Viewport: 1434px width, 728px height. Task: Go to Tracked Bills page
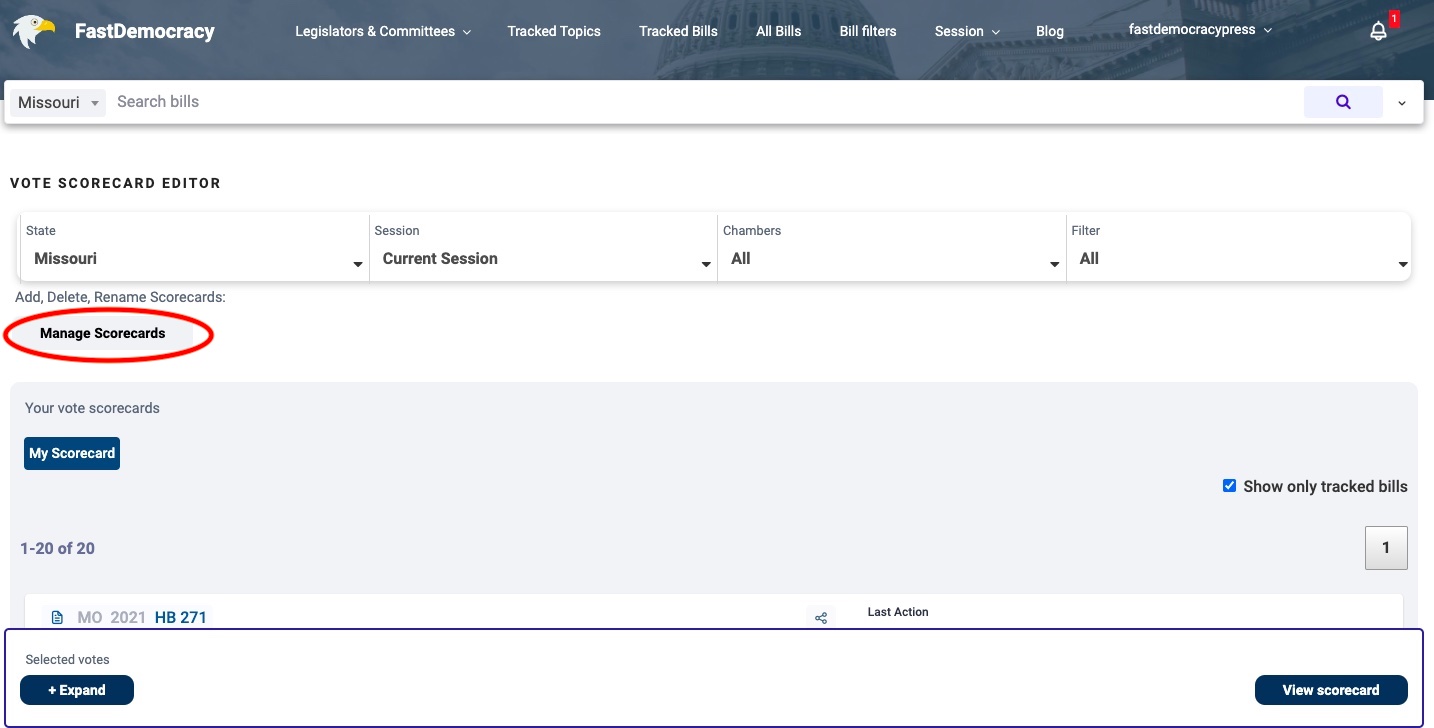678,31
